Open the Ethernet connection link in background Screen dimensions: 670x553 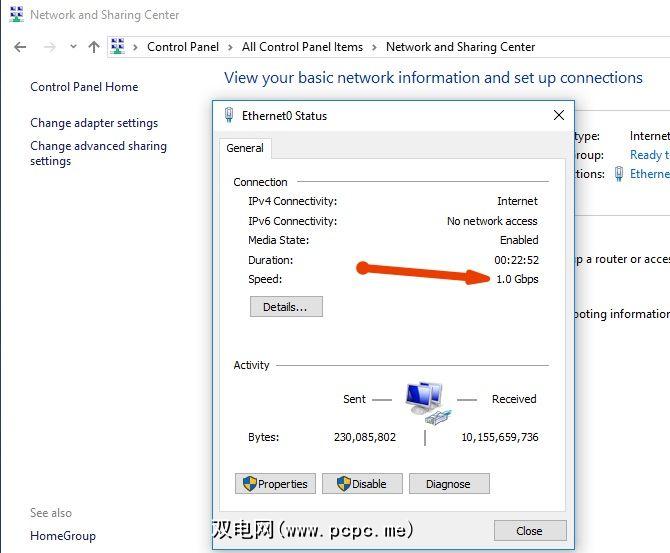click(x=650, y=174)
